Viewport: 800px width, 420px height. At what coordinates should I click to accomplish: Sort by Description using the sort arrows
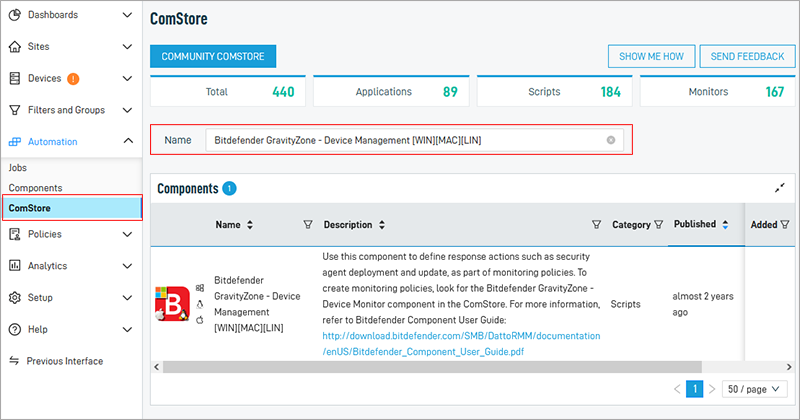coord(382,225)
